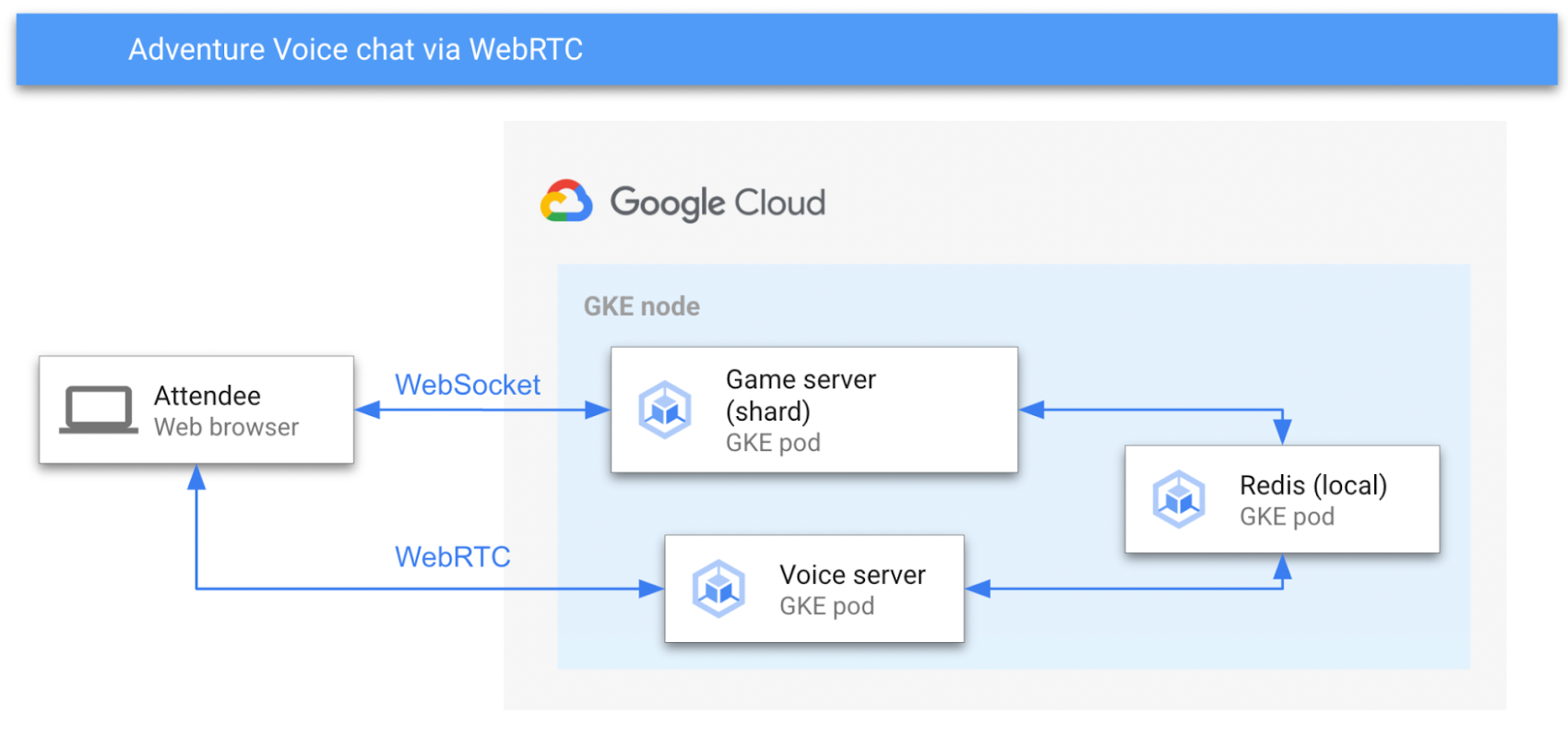Click the Game server GKE pod icon
The width and height of the screenshot is (1568, 737).
pyautogui.click(x=665, y=410)
